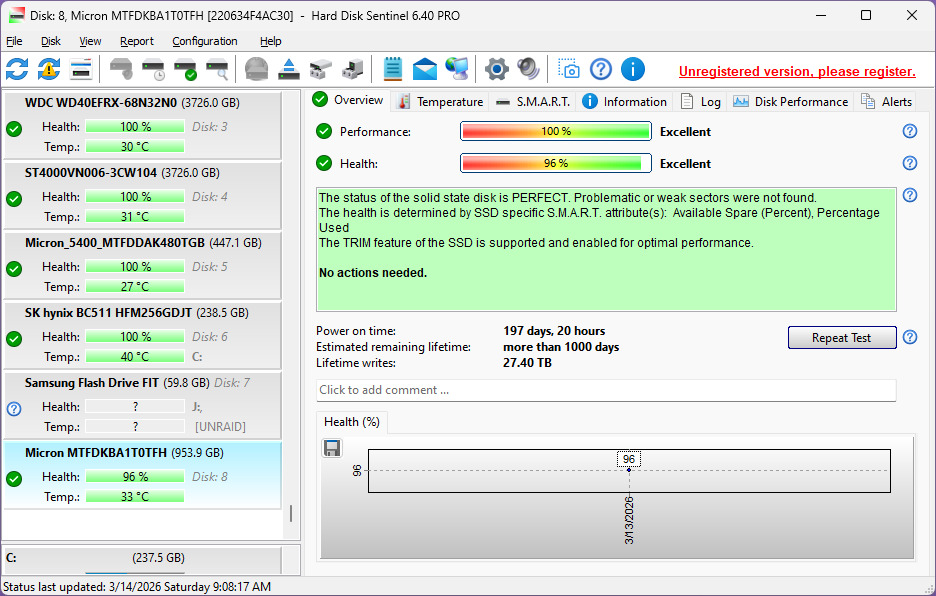Image resolution: width=936 pixels, height=596 pixels.
Task: Click the monitor with globe icon
Action: pyautogui.click(x=457, y=69)
